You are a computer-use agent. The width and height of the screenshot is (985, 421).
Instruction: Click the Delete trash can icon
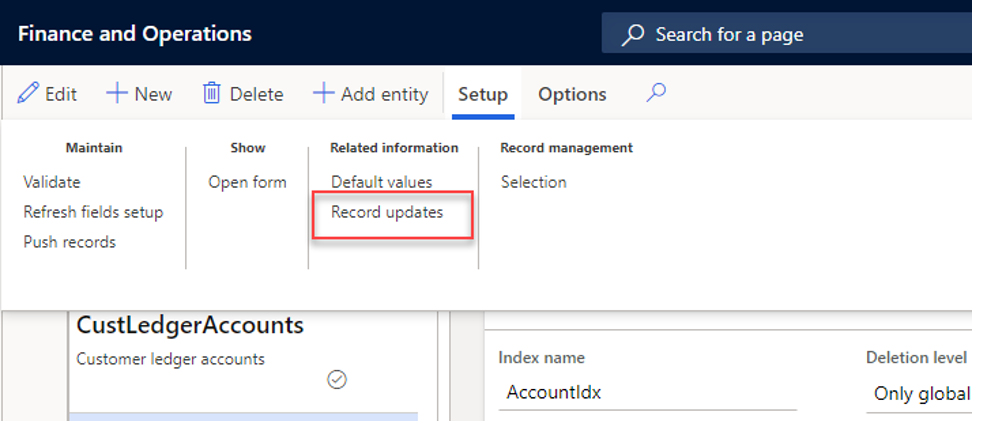click(x=211, y=94)
